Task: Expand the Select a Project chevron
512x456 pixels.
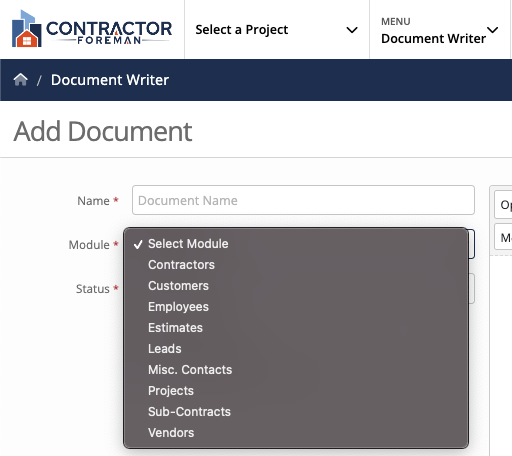Action: point(352,30)
